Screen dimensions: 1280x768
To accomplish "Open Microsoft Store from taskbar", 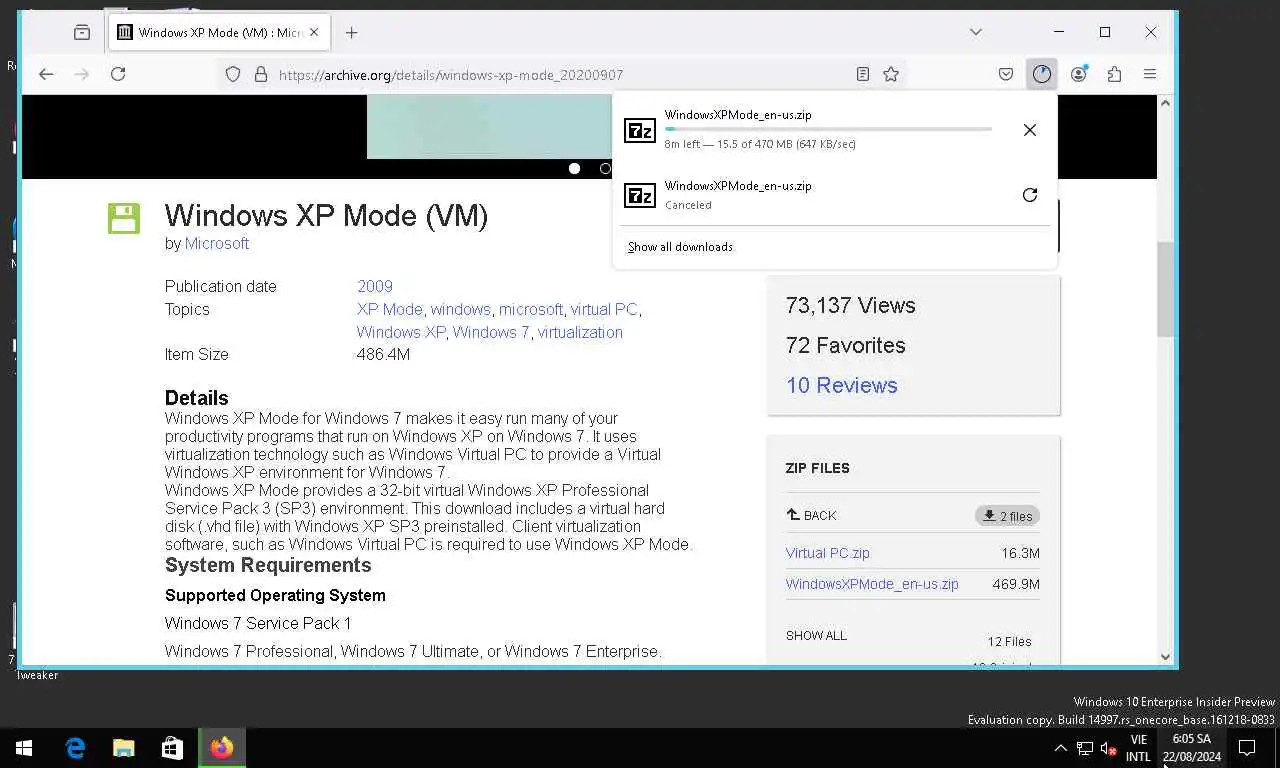I will click(172, 748).
